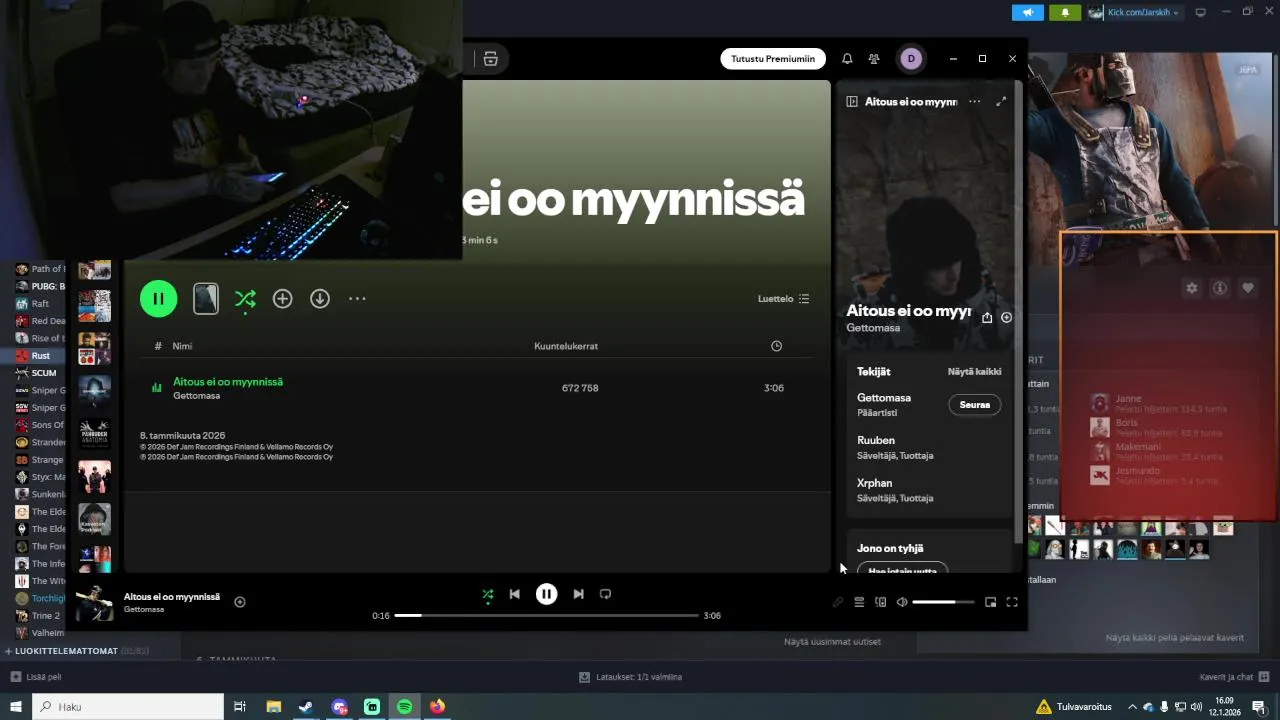Focus the Windows Haku search box
Image resolution: width=1280 pixels, height=720 pixels.
click(x=128, y=707)
